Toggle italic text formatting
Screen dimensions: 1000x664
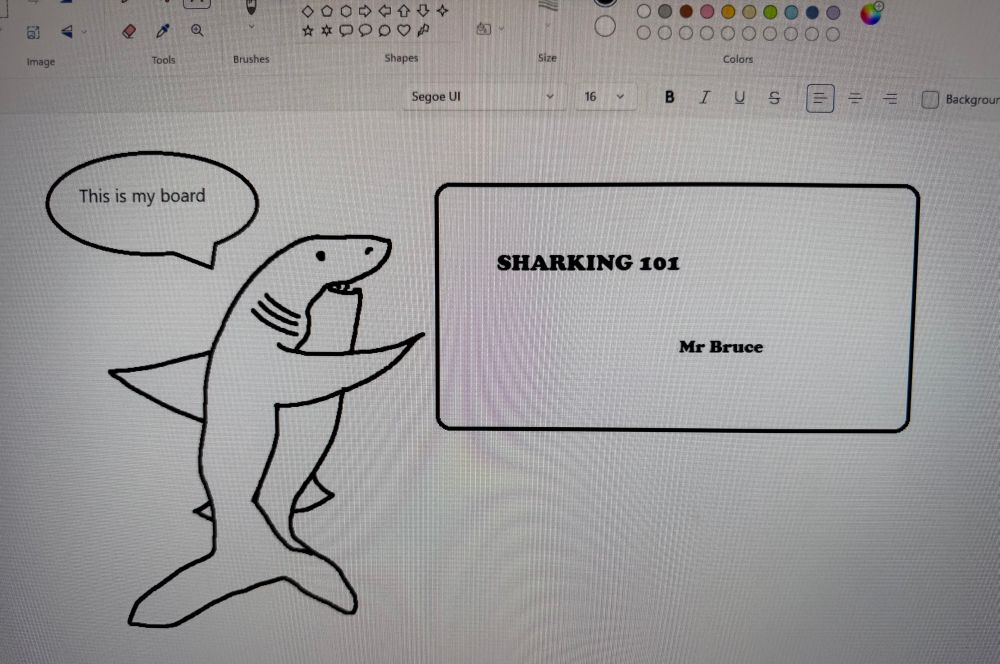click(x=704, y=97)
